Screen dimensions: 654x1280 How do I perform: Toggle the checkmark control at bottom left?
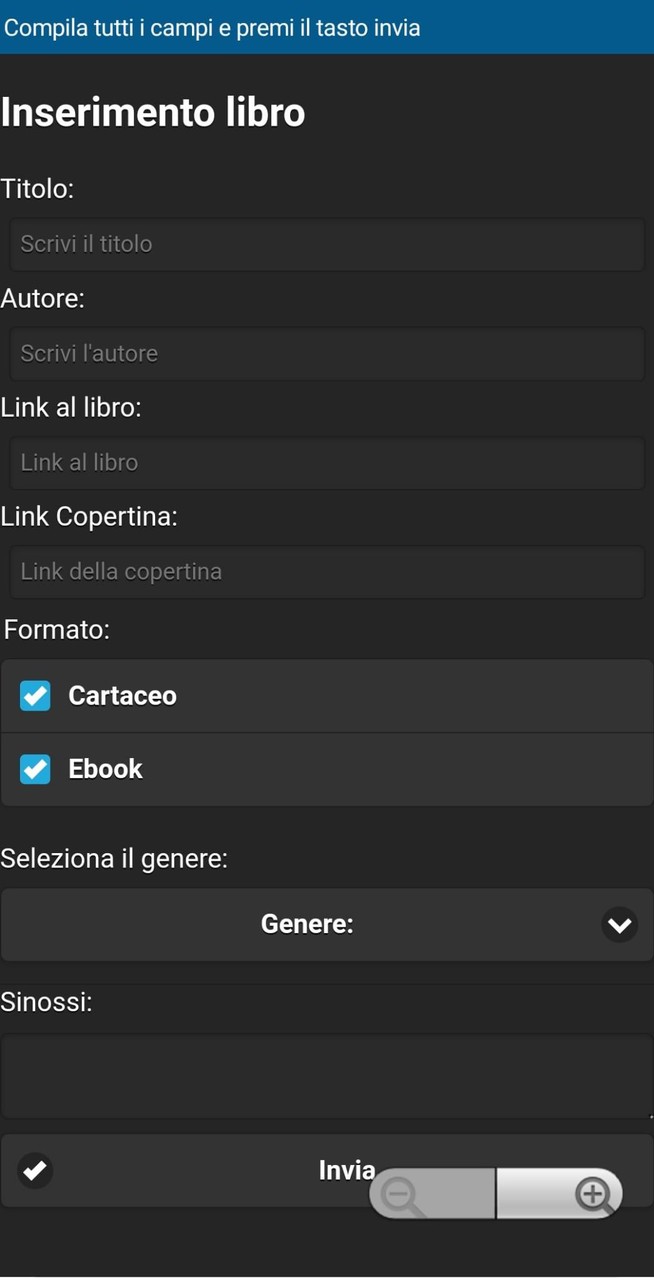coord(34,1170)
